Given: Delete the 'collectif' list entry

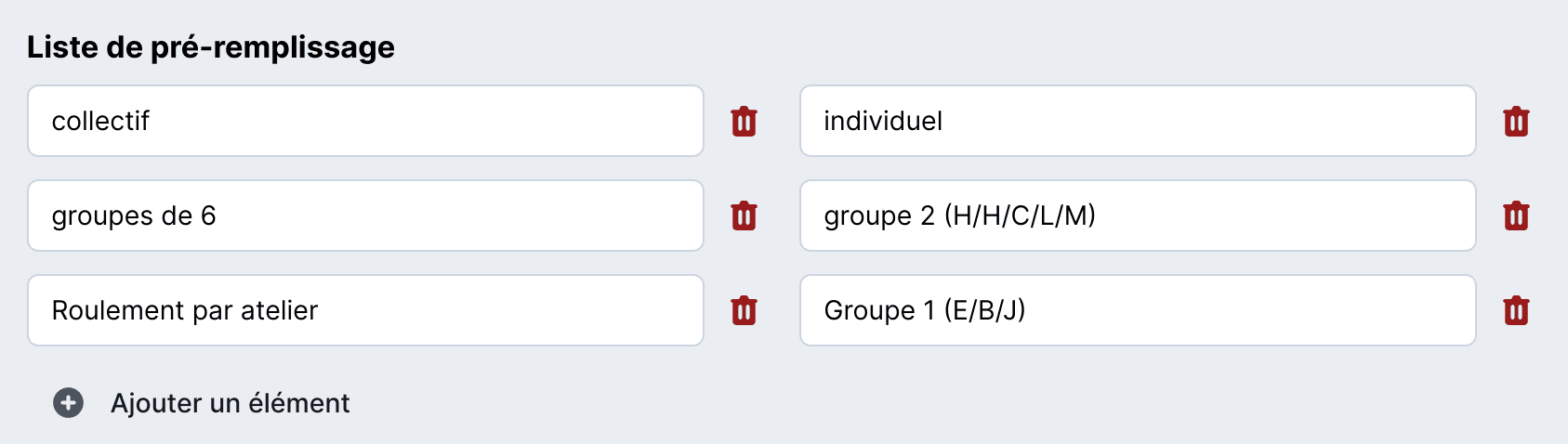Looking at the screenshot, I should [744, 122].
